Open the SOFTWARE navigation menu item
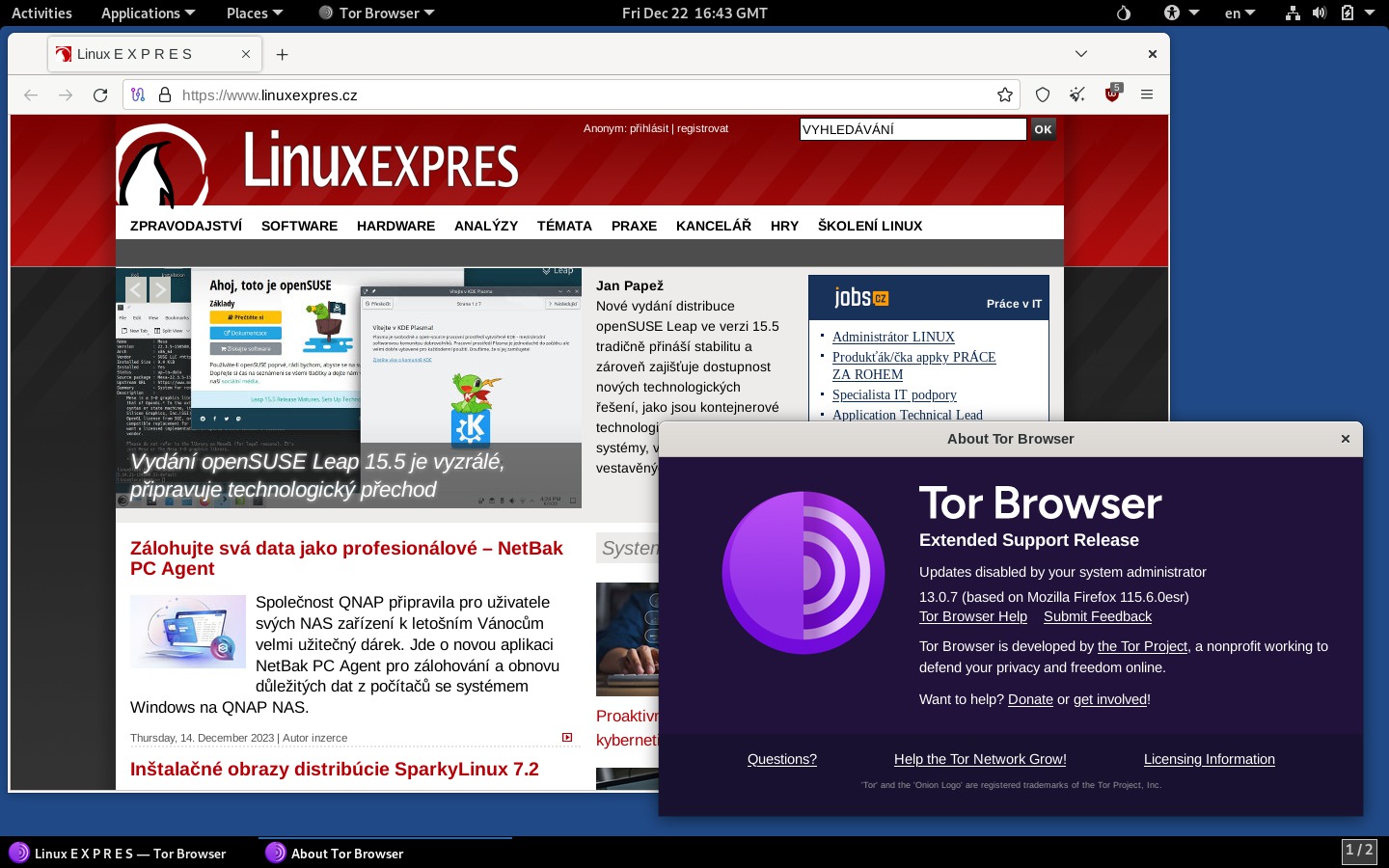This screenshot has height=868, width=1389. (x=299, y=226)
